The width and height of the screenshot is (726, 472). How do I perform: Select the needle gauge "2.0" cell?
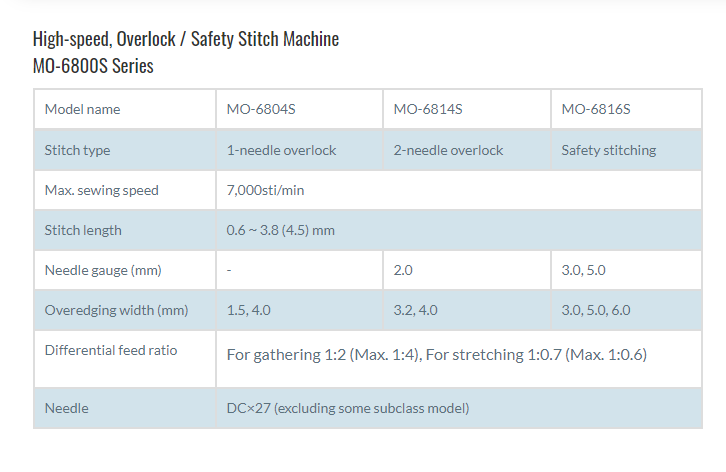pos(404,270)
